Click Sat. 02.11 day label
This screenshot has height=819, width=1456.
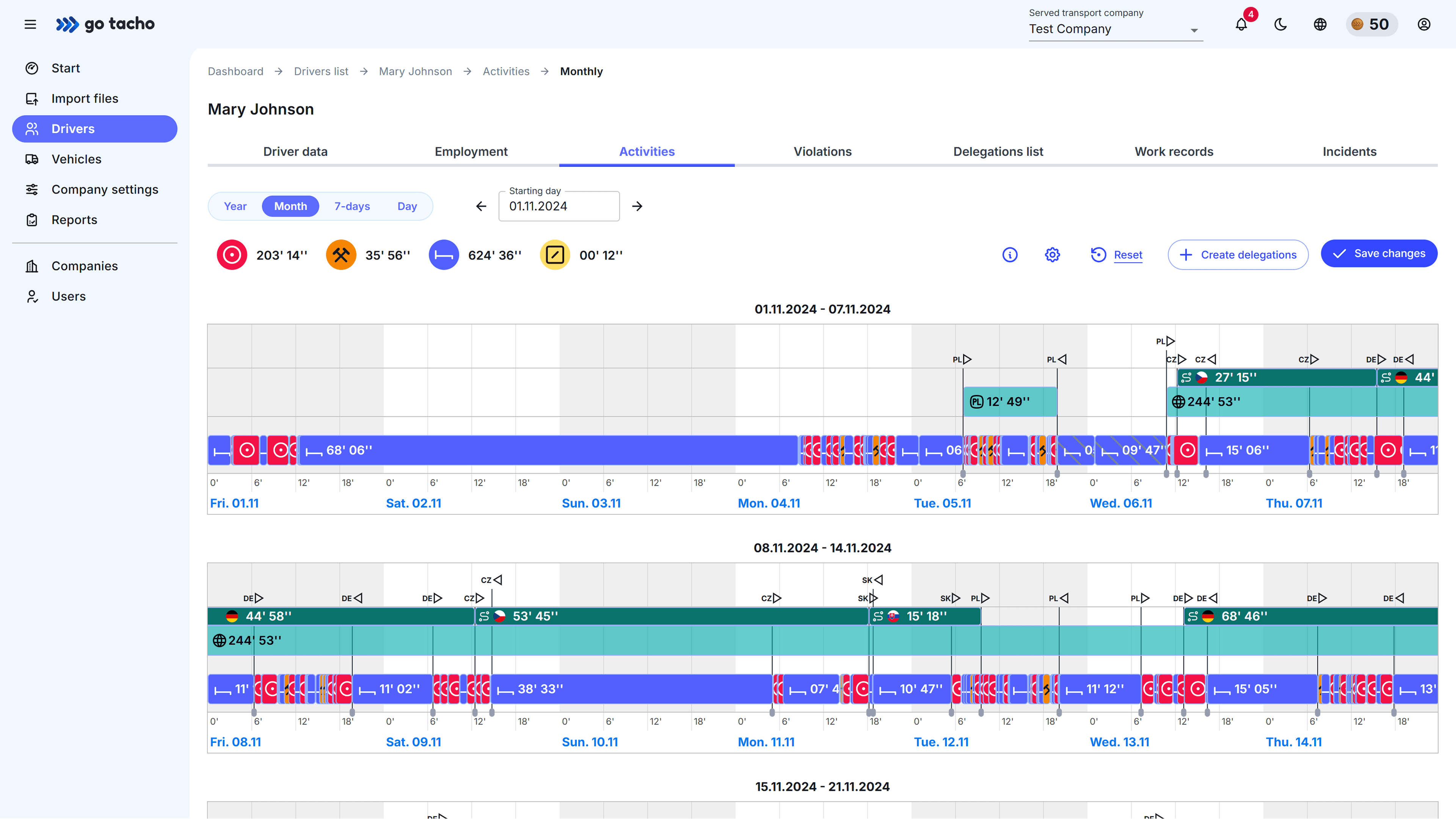coord(414,503)
